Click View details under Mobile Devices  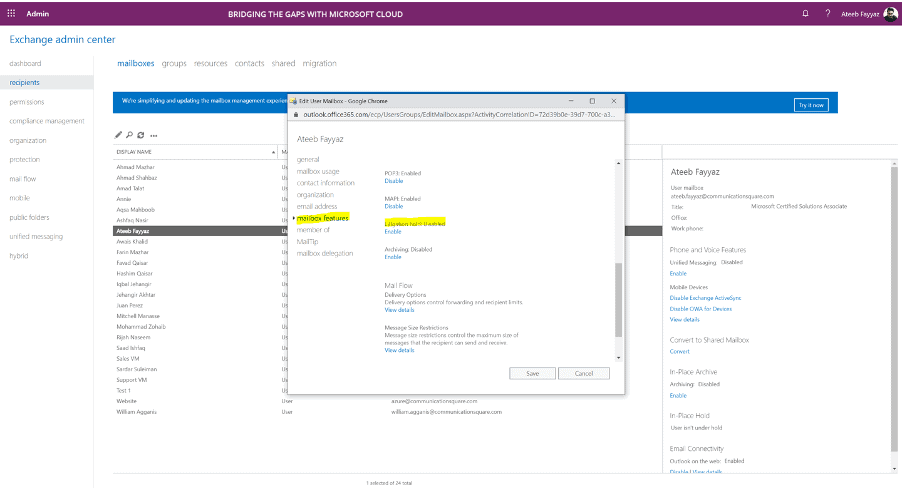coord(685,319)
